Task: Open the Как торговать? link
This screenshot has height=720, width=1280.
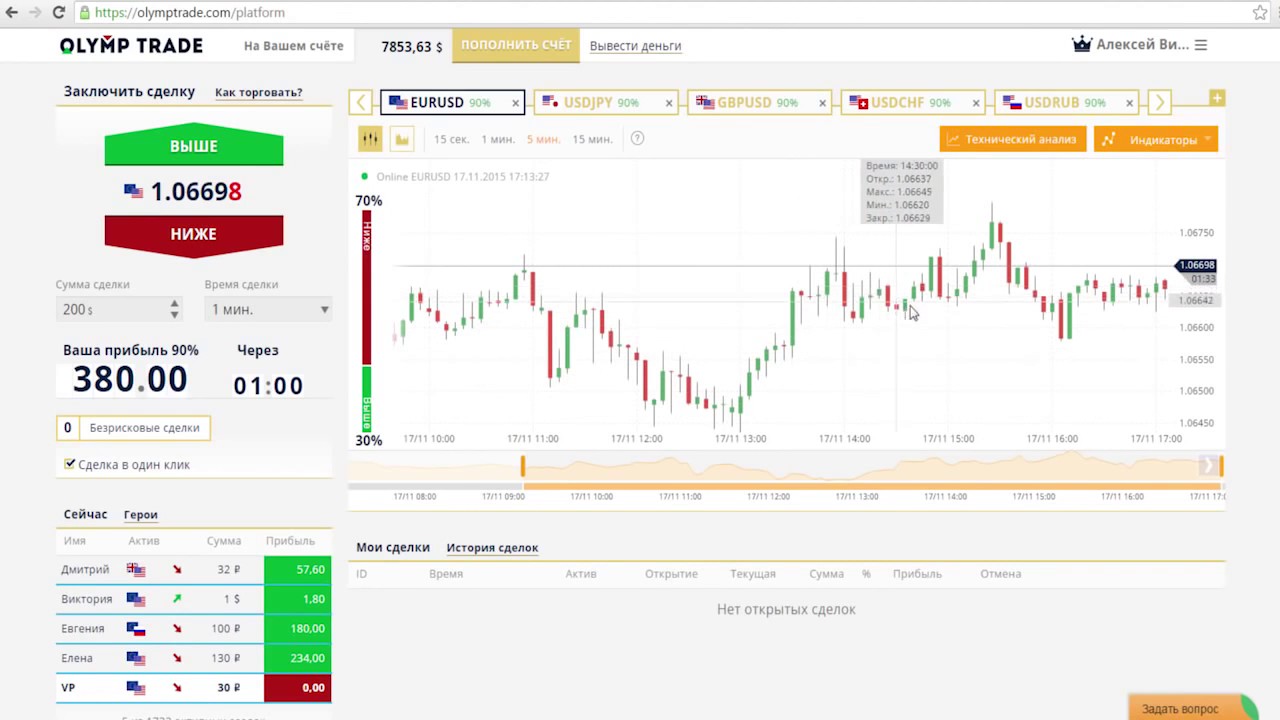Action: coord(259,92)
